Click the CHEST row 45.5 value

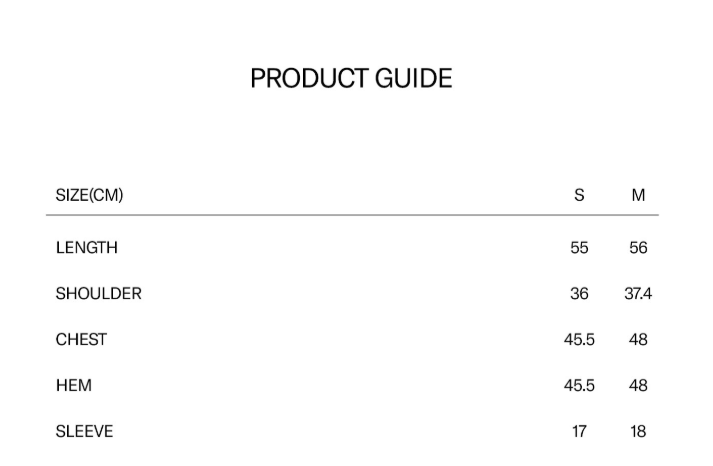[579, 340]
